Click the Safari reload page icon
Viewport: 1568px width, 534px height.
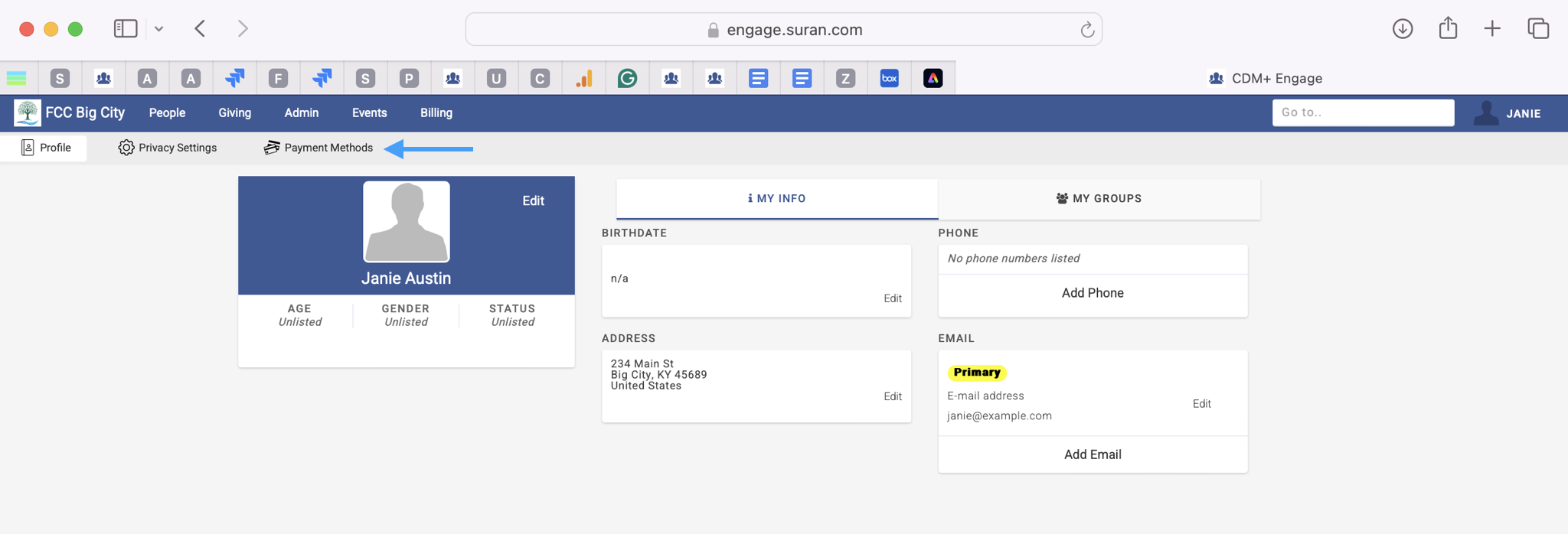pos(1086,30)
